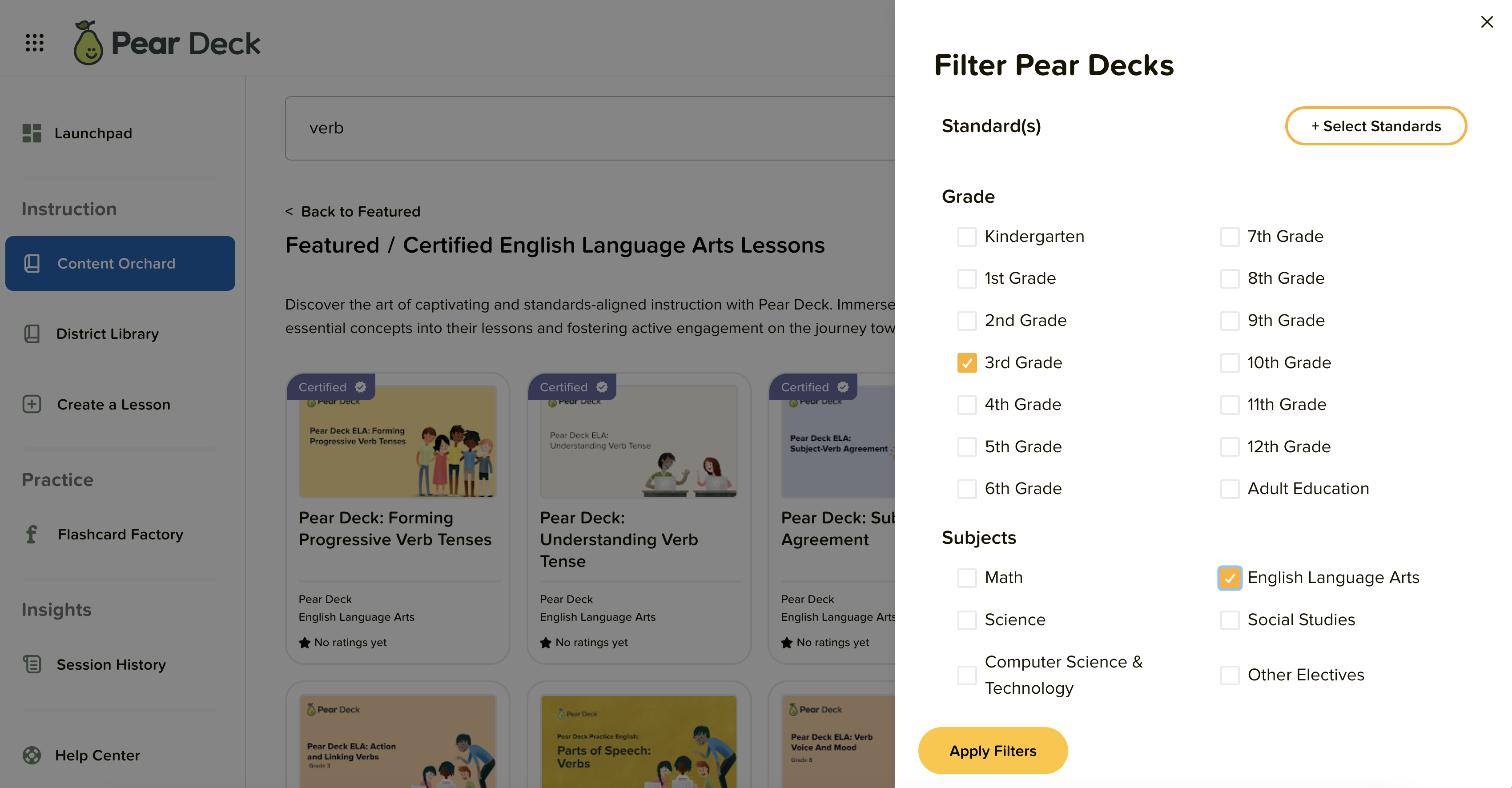Uncheck the 3rd Grade filter
The image size is (1512, 788).
966,362
